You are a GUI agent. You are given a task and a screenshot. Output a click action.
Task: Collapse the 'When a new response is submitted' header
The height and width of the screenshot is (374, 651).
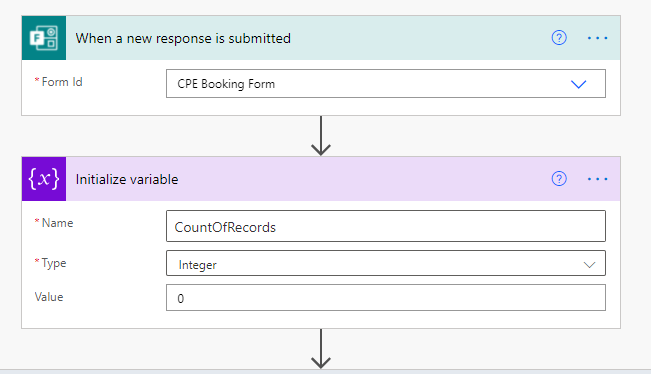(x=183, y=38)
